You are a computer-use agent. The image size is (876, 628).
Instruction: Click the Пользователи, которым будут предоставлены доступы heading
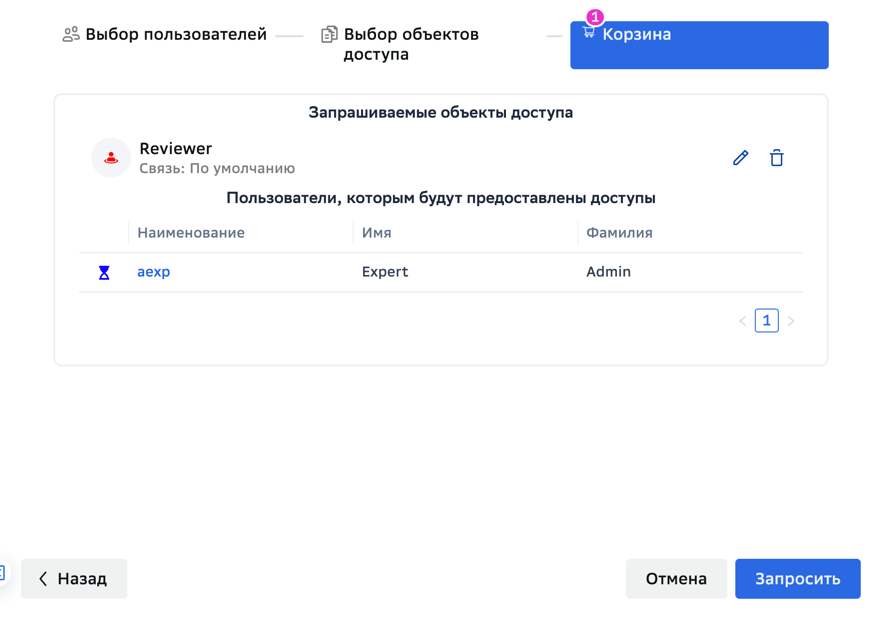[x=441, y=198]
